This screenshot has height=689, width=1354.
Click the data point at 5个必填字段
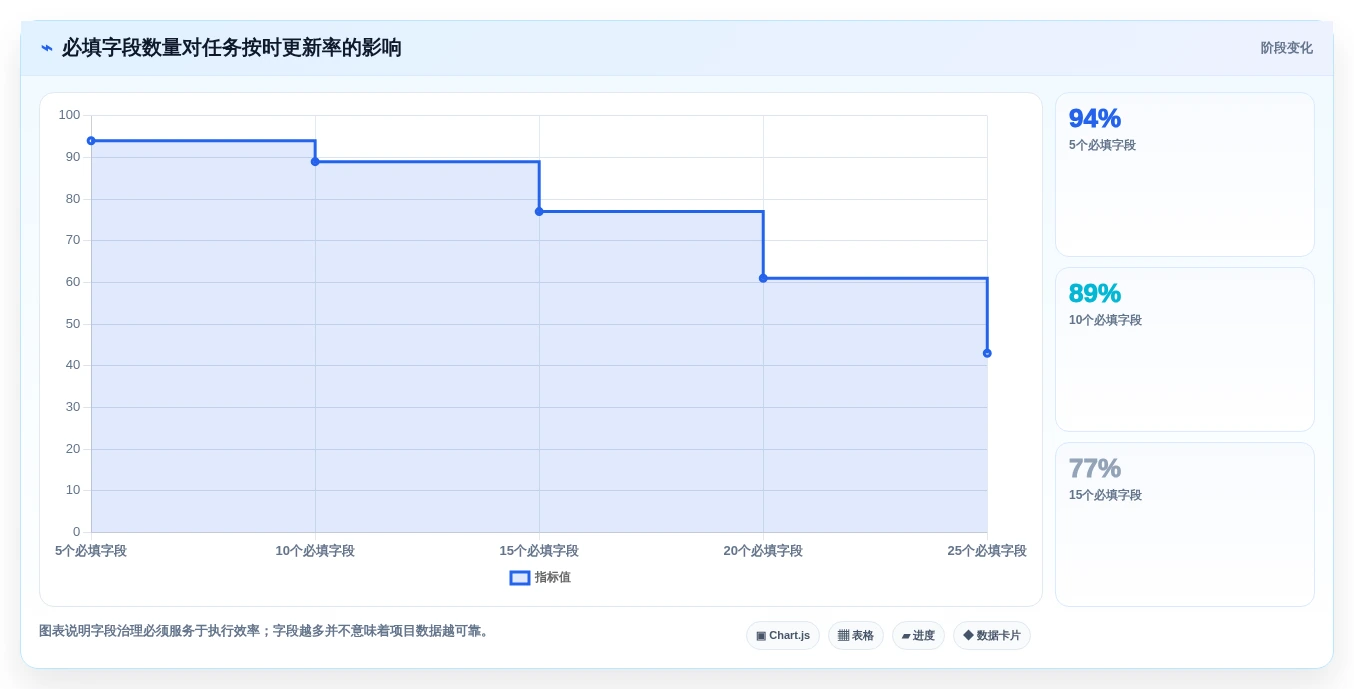pos(91,141)
